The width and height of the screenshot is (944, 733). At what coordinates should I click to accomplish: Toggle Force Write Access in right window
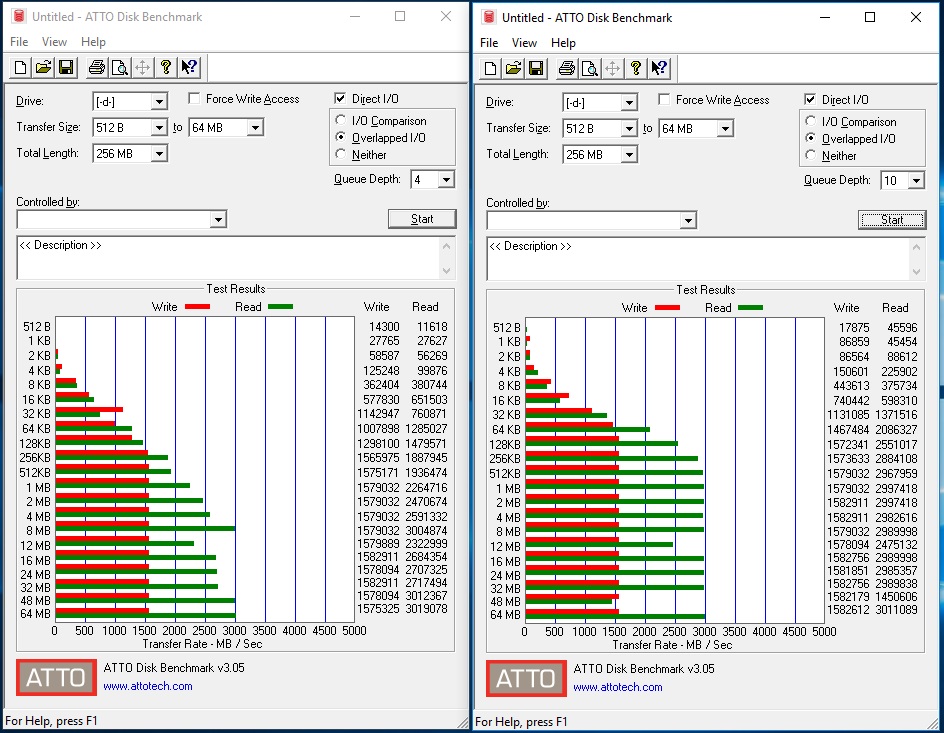664,99
